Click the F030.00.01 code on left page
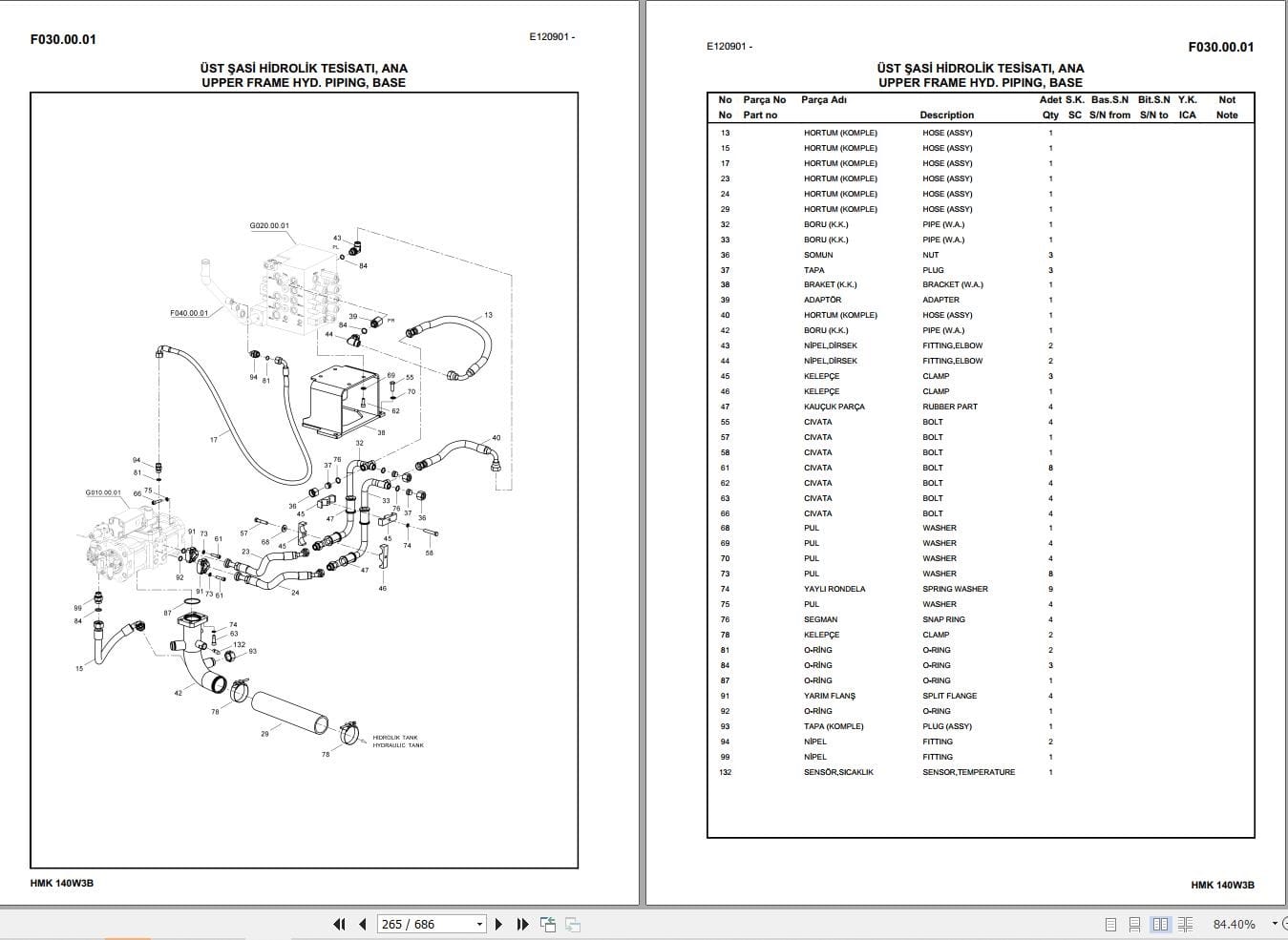This screenshot has height=940, width=1288. [x=63, y=39]
